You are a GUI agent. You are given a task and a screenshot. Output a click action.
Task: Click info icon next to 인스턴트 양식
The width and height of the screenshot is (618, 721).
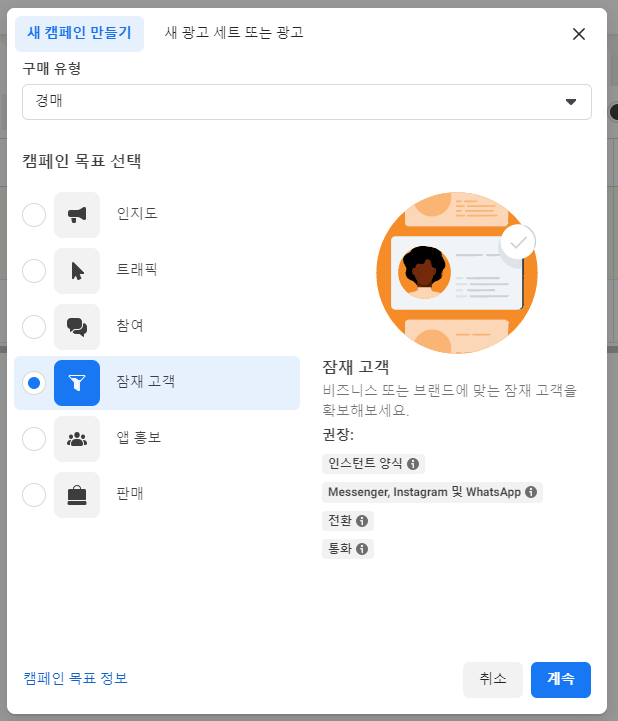pos(413,464)
